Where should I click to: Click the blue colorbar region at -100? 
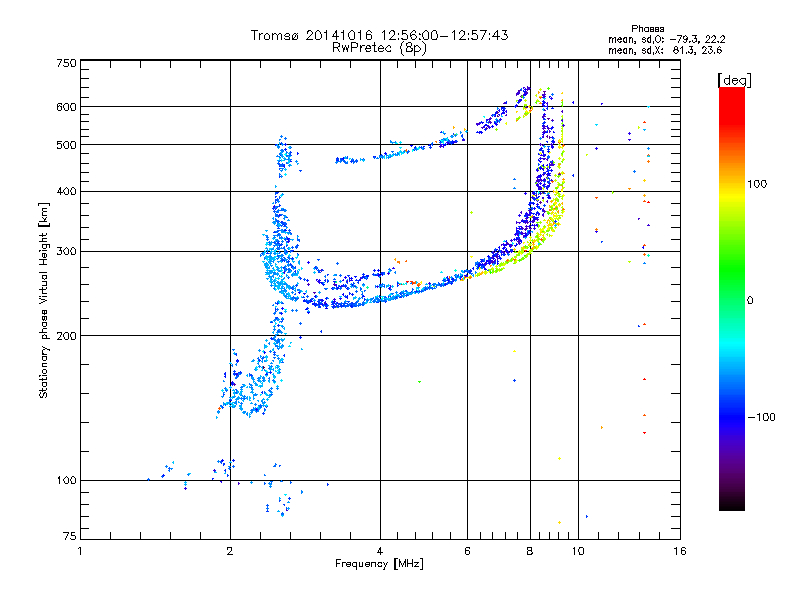(732, 417)
